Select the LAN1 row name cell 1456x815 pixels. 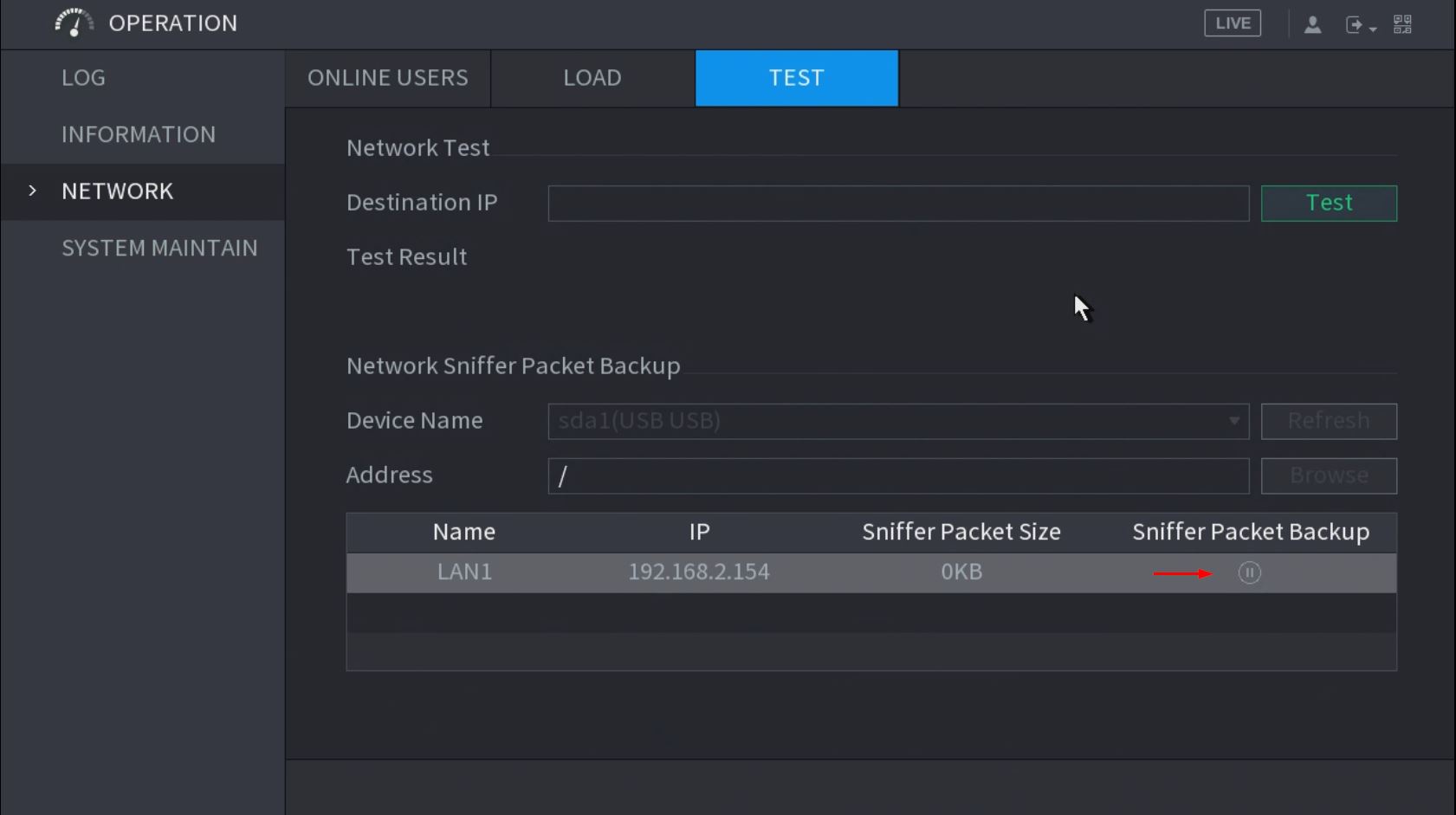(464, 572)
